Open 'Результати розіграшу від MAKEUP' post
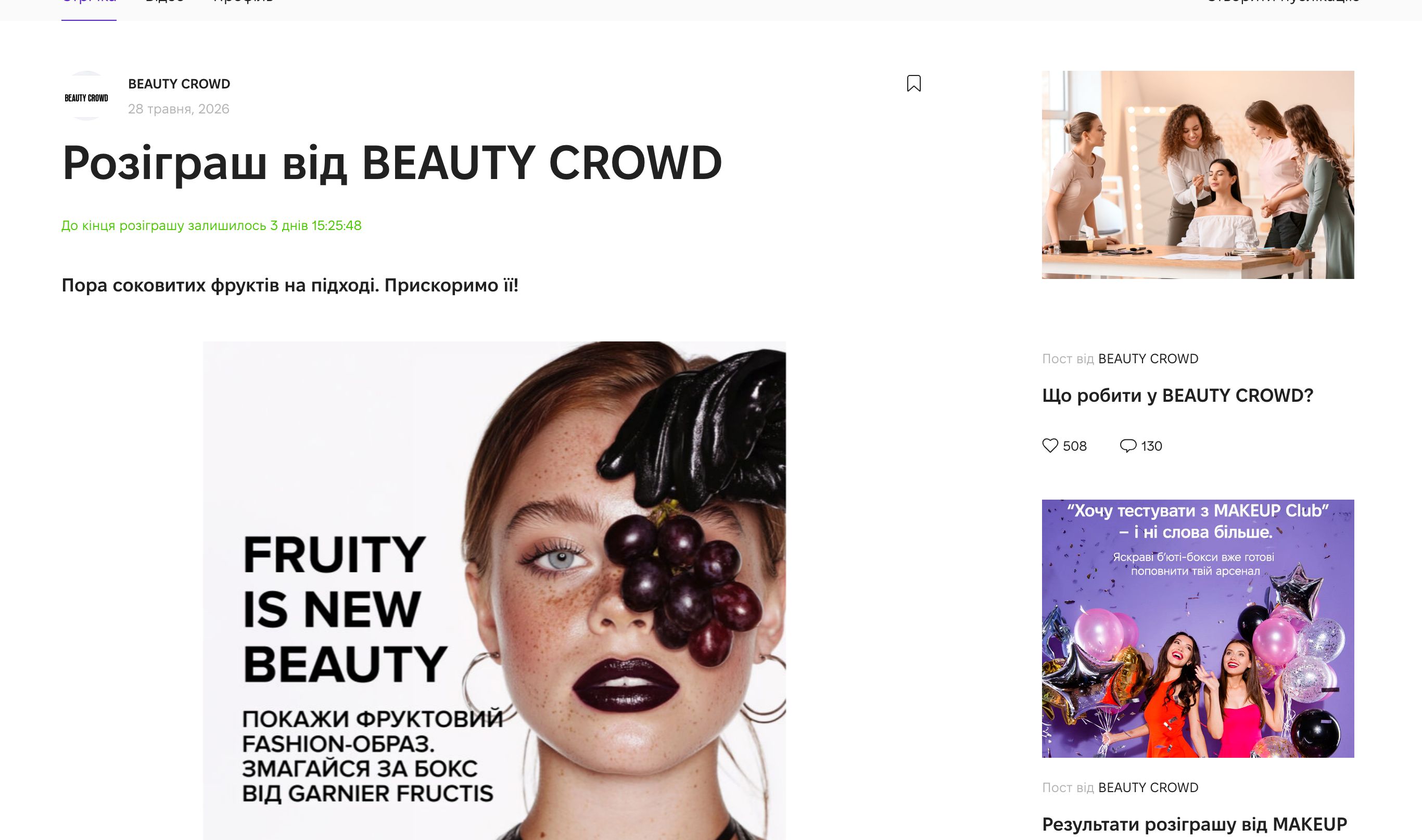Viewport: 1422px width, 840px height. coord(1195,824)
